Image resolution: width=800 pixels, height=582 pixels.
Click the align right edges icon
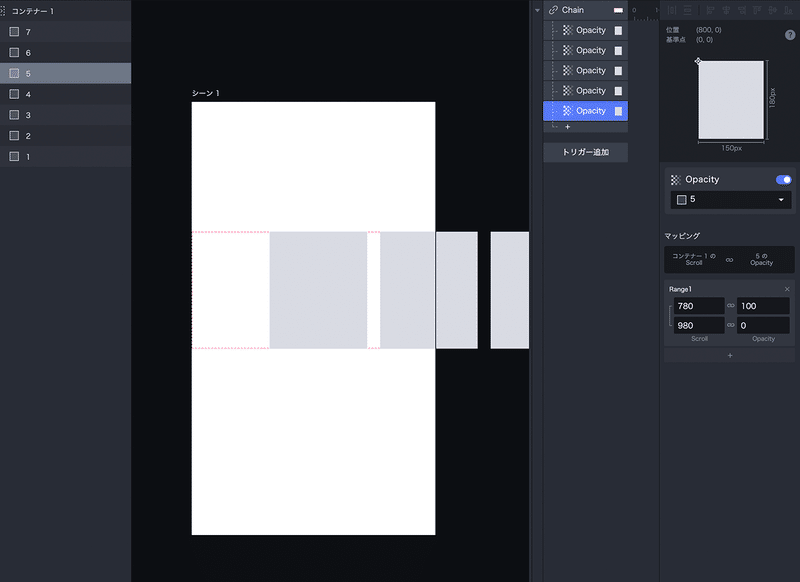click(x=742, y=10)
